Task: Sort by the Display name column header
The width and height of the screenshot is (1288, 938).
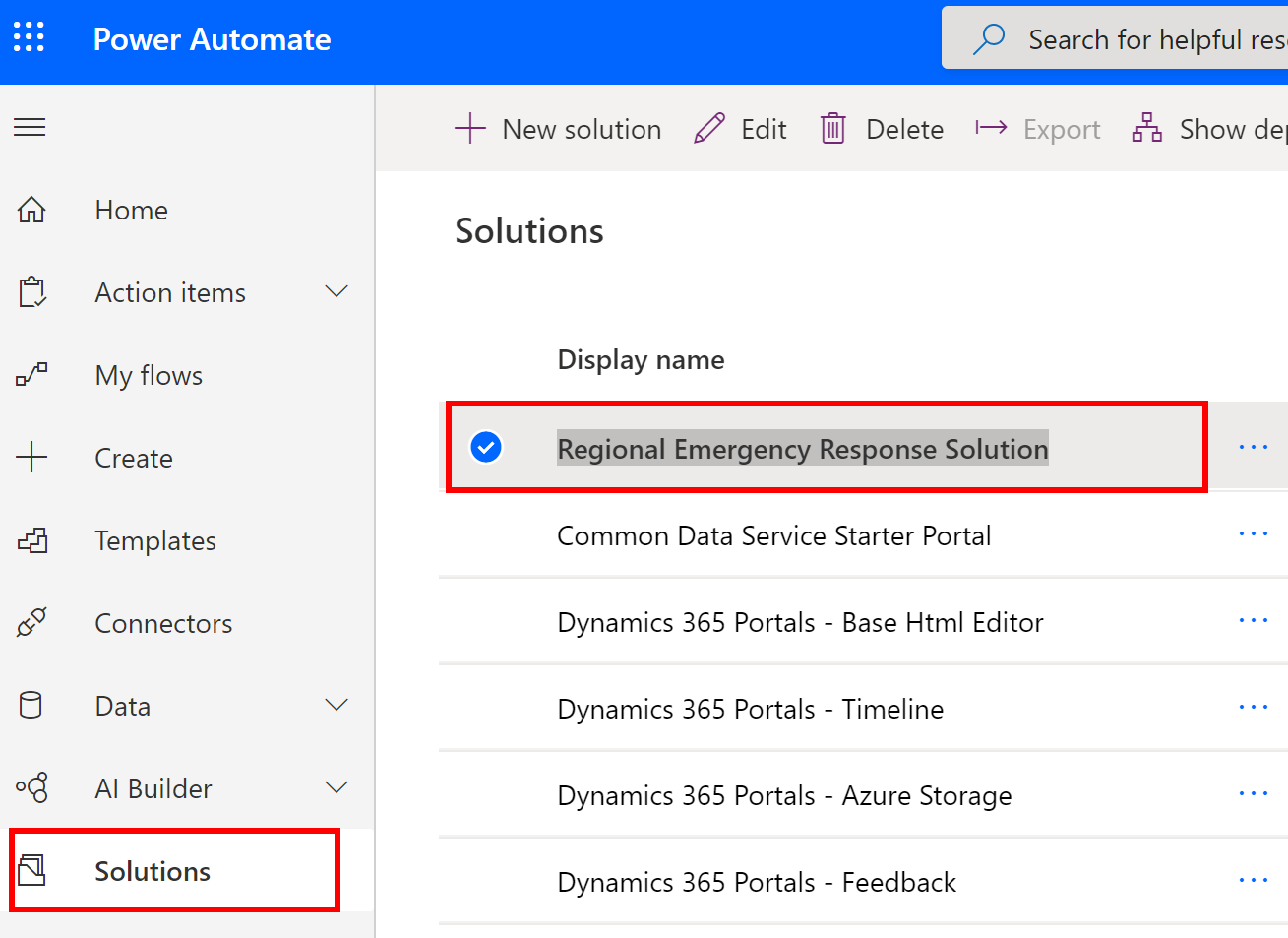Action: coord(641,360)
